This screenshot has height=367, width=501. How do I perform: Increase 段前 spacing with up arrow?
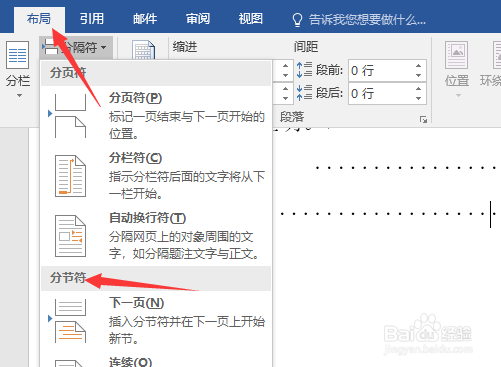tap(418, 66)
